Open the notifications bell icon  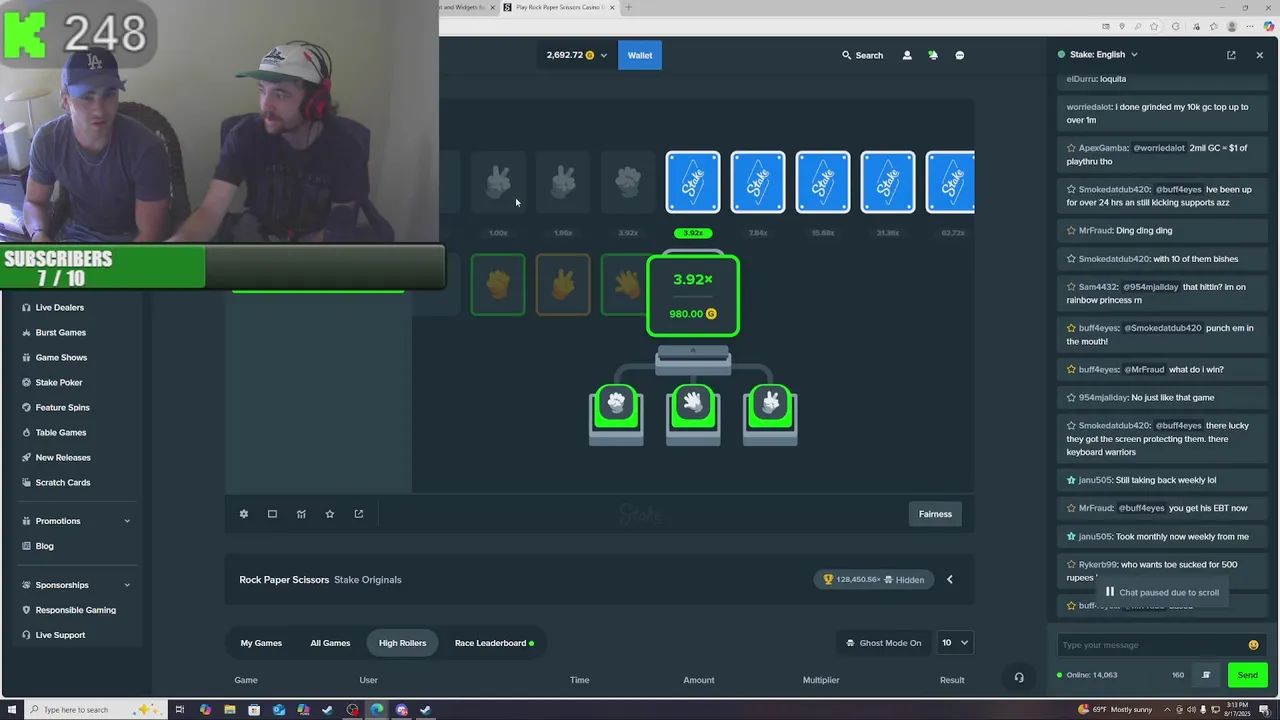933,55
